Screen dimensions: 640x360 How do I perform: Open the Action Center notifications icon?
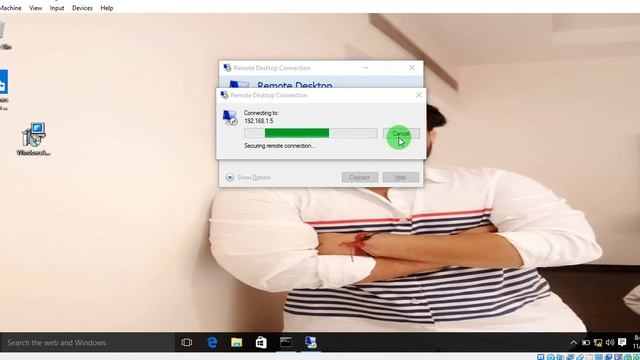tap(622, 342)
